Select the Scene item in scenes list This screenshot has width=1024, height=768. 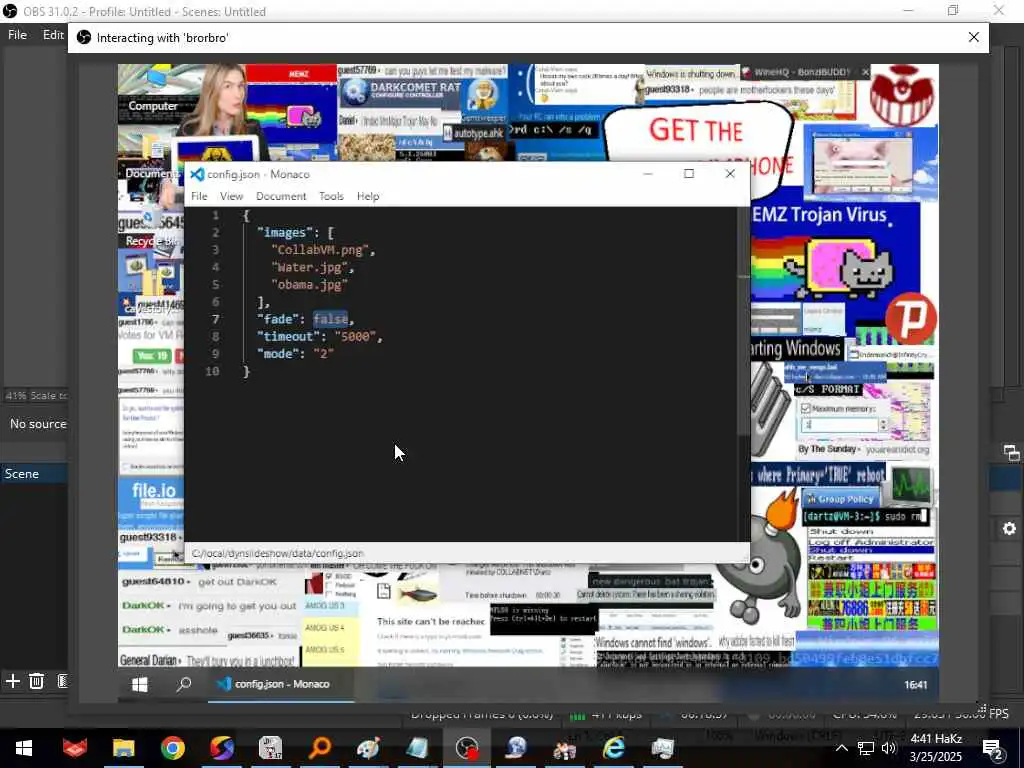(34, 473)
